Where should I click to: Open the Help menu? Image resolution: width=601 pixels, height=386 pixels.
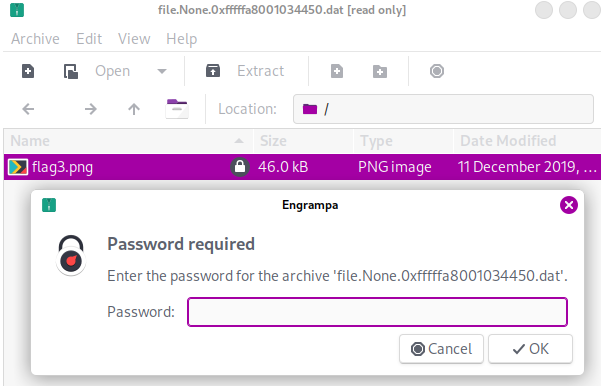point(182,39)
